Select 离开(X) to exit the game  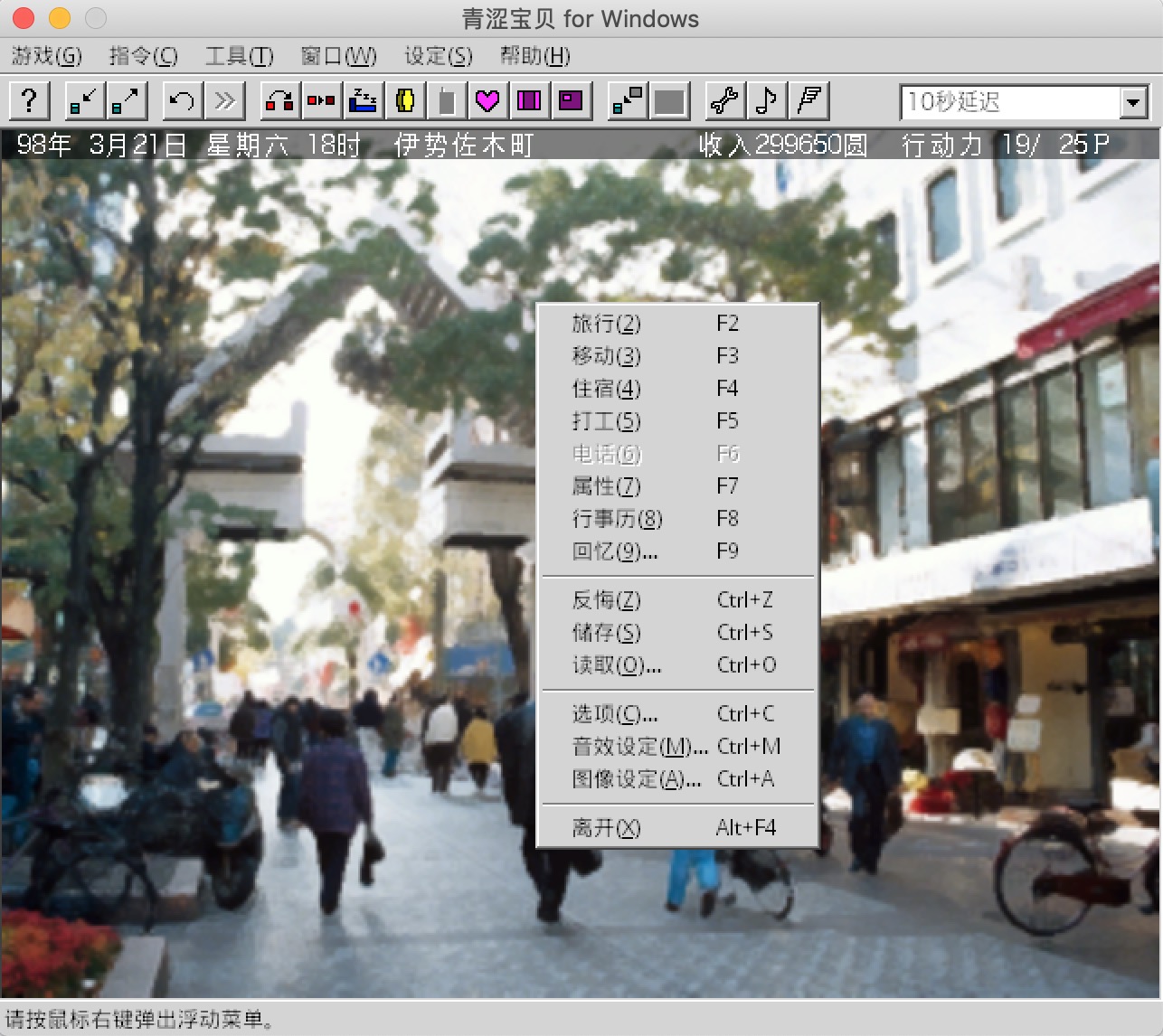click(x=677, y=828)
